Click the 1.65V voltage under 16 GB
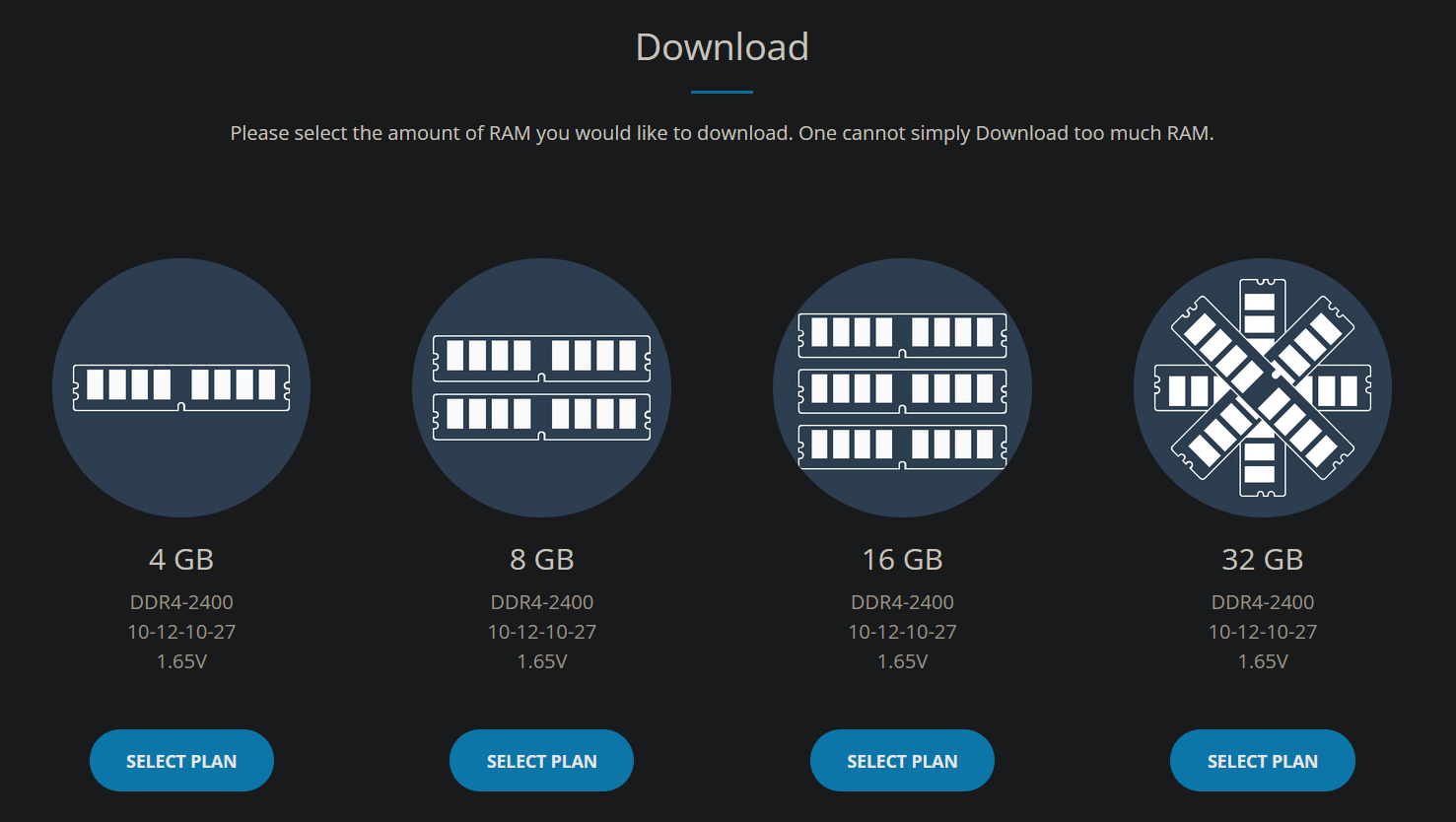1456x822 pixels. (902, 661)
